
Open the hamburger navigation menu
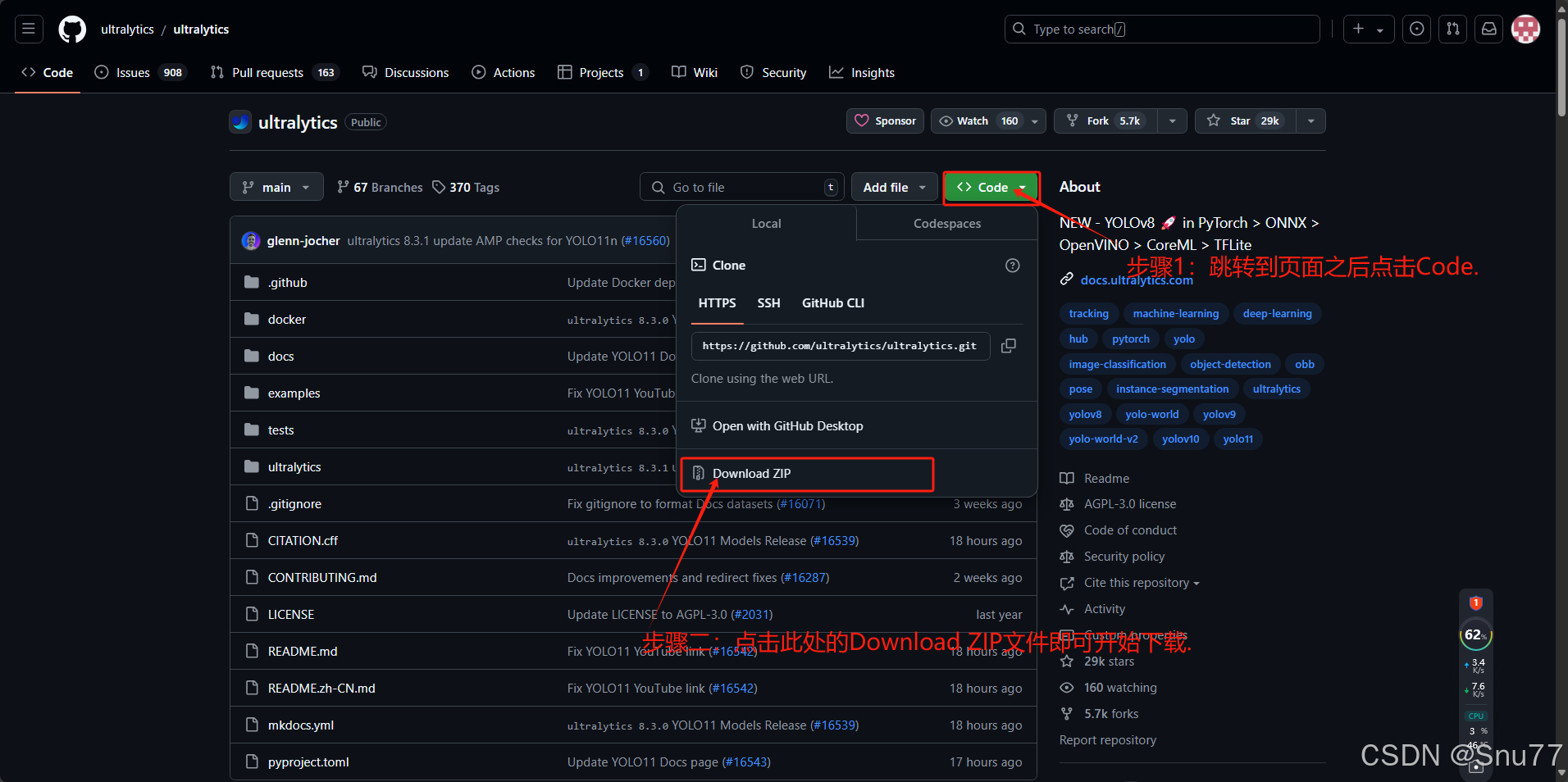tap(29, 30)
